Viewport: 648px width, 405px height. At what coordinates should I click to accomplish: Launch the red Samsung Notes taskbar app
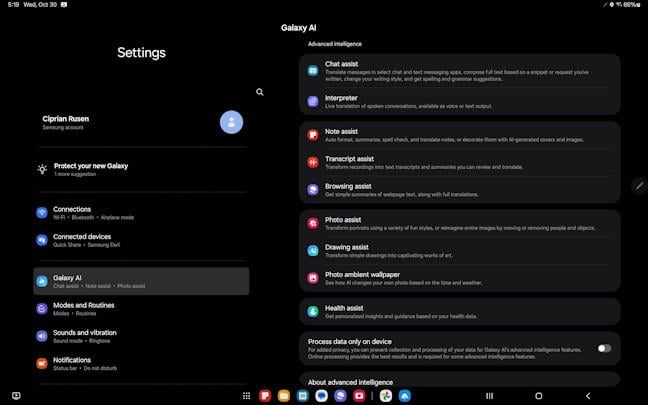click(265, 396)
